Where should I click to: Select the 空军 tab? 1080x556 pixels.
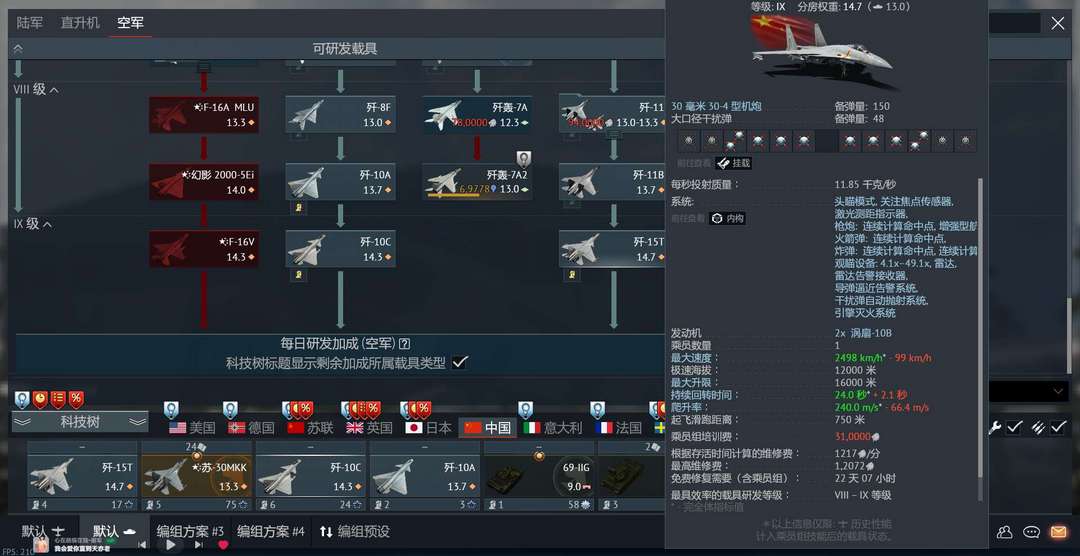point(130,23)
